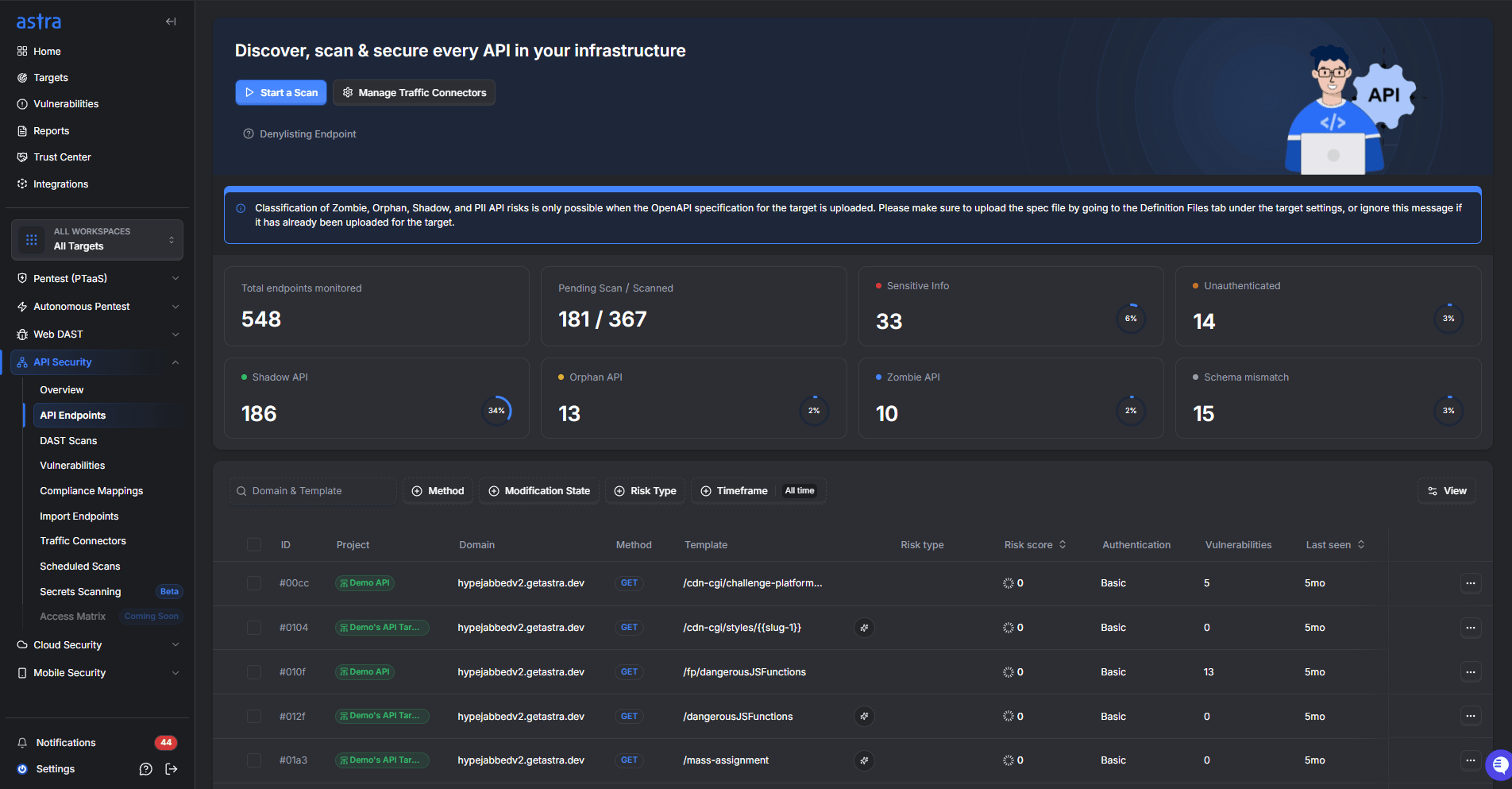This screenshot has height=789, width=1512.
Task: Expand the Autonomous Pentest section
Action: coord(97,307)
